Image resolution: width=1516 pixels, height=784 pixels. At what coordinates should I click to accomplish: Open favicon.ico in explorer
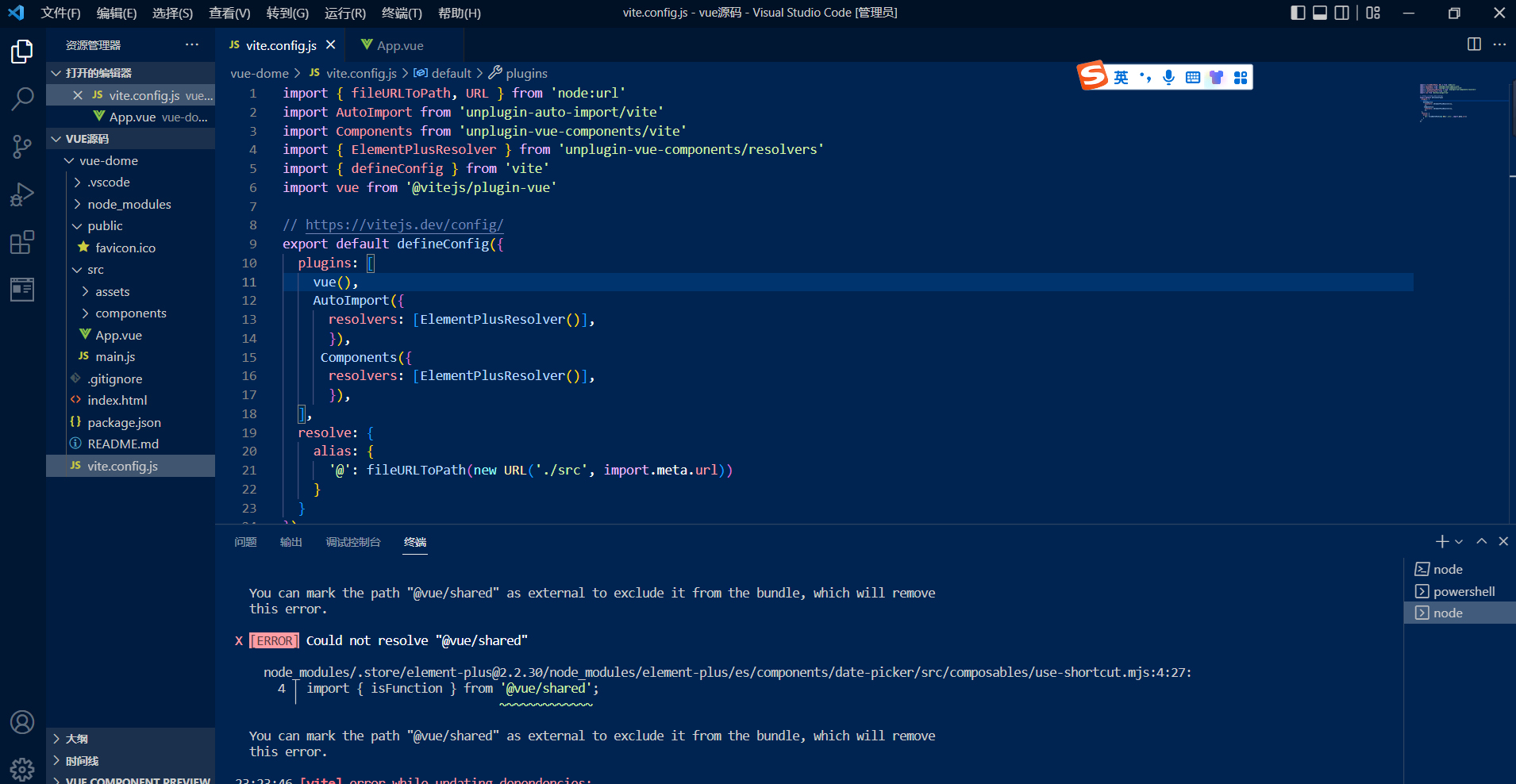point(130,248)
